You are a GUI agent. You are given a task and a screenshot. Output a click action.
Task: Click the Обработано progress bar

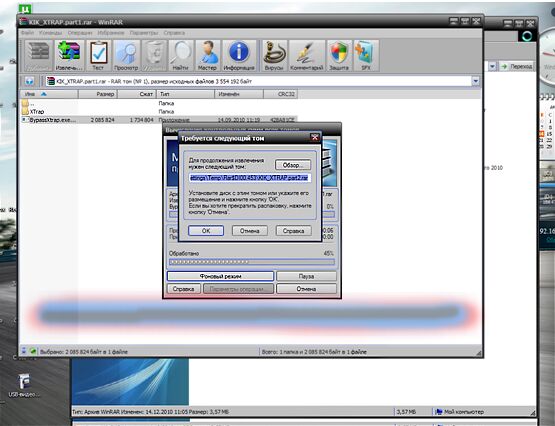[x=252, y=262]
